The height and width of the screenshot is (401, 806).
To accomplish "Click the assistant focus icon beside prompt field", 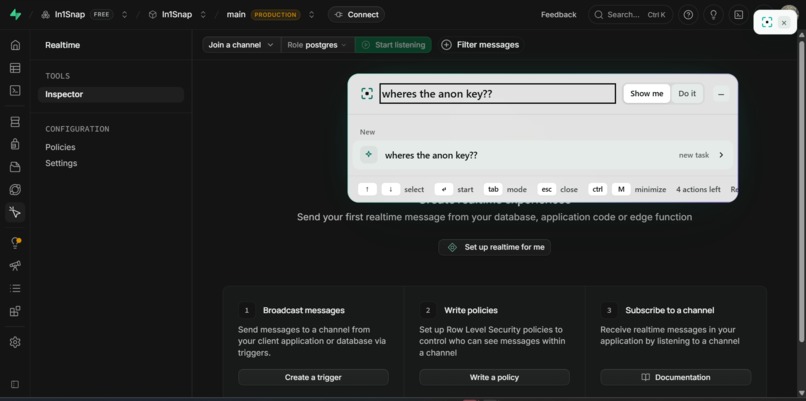I will [x=367, y=94].
